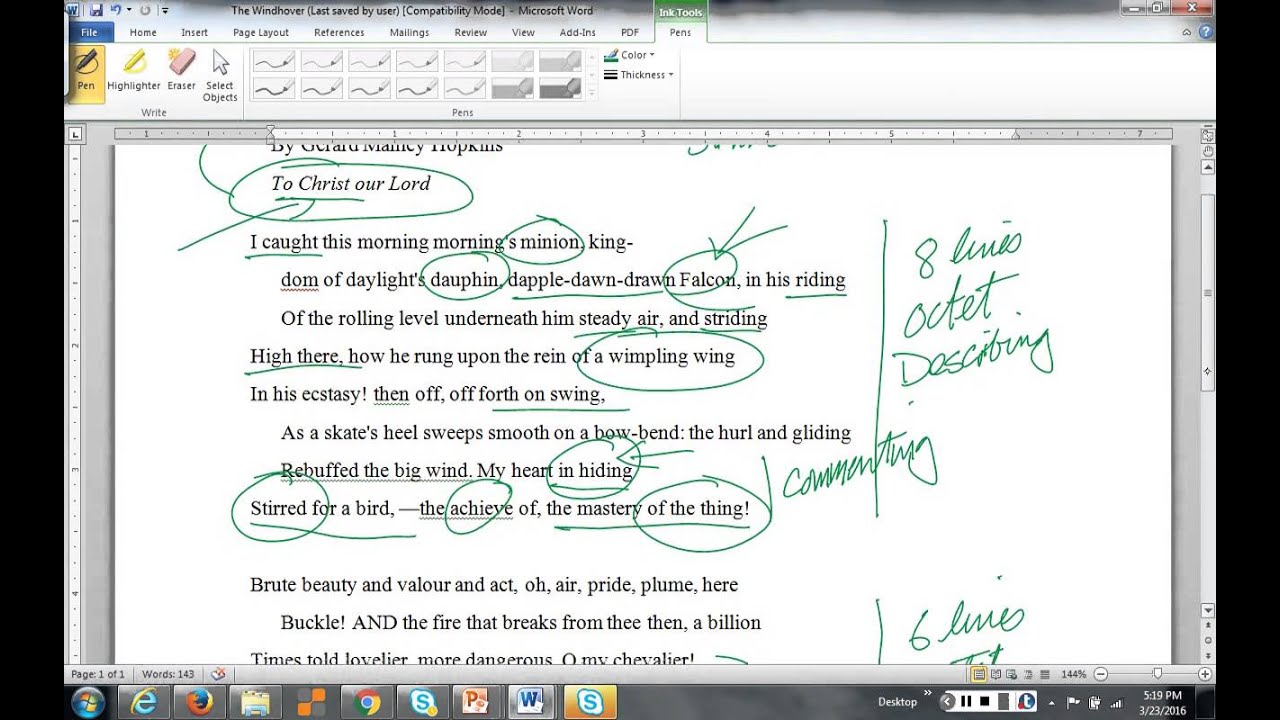Click the Redo button in title bar

[x=145, y=10]
